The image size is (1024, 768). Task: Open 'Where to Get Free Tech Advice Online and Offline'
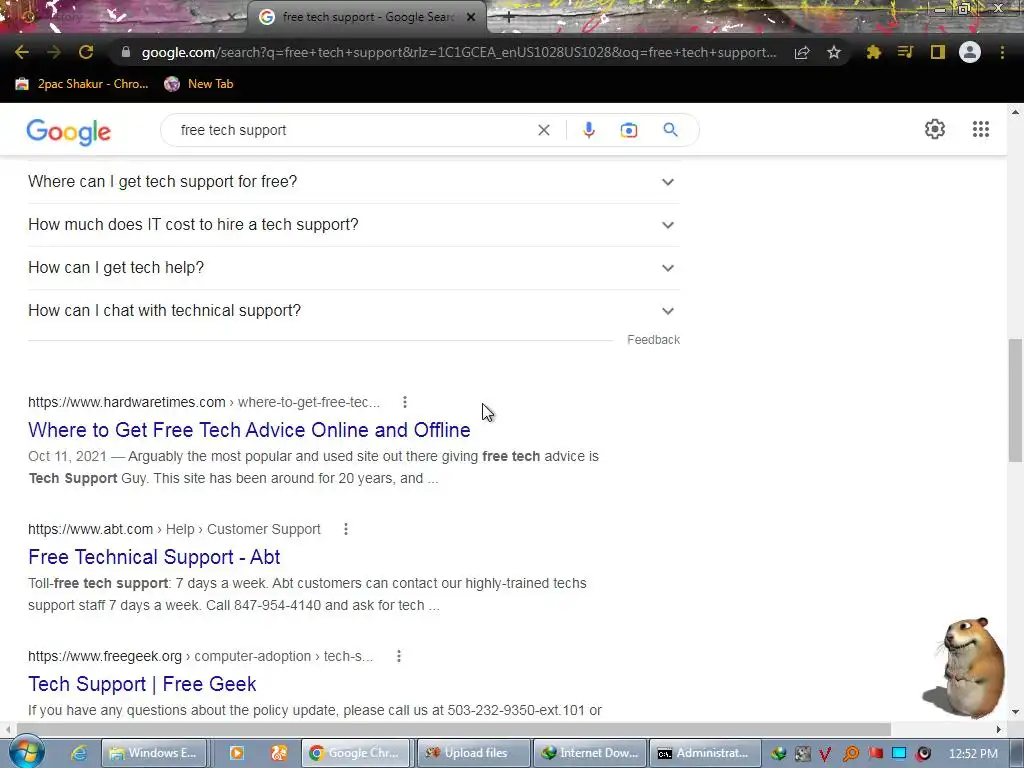pos(249,430)
